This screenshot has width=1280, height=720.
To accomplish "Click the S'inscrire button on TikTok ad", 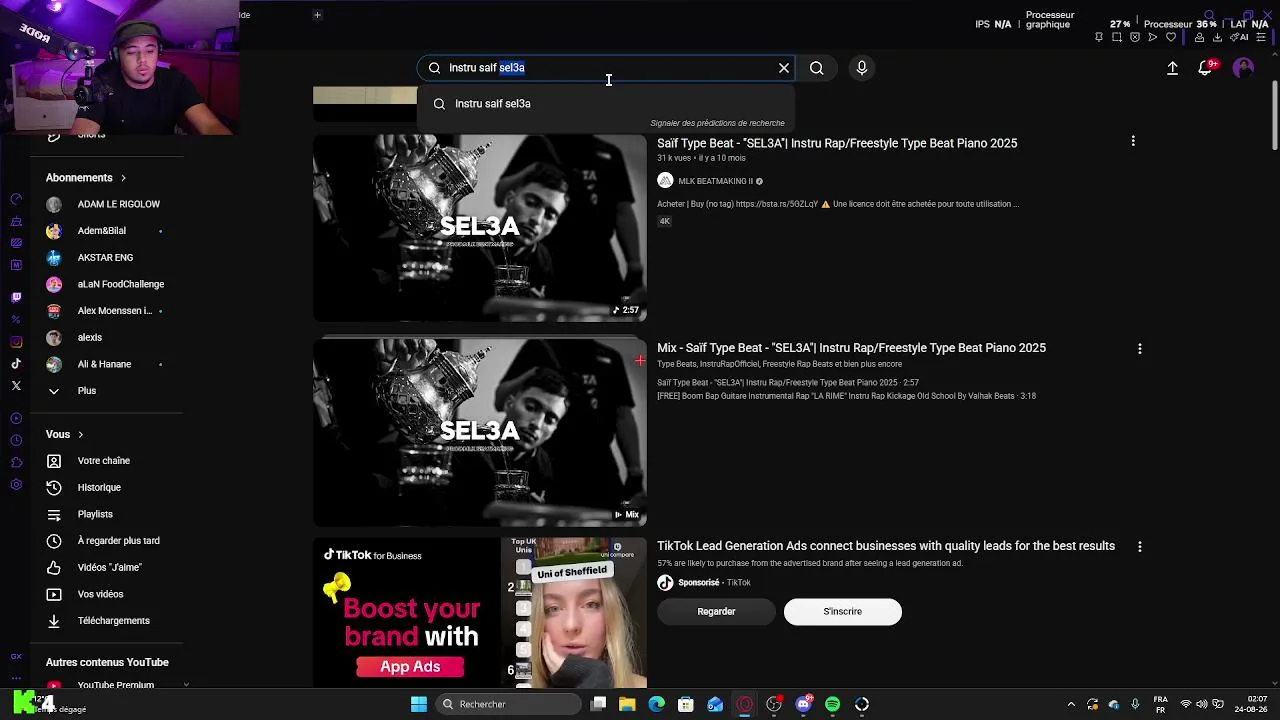I will (842, 611).
